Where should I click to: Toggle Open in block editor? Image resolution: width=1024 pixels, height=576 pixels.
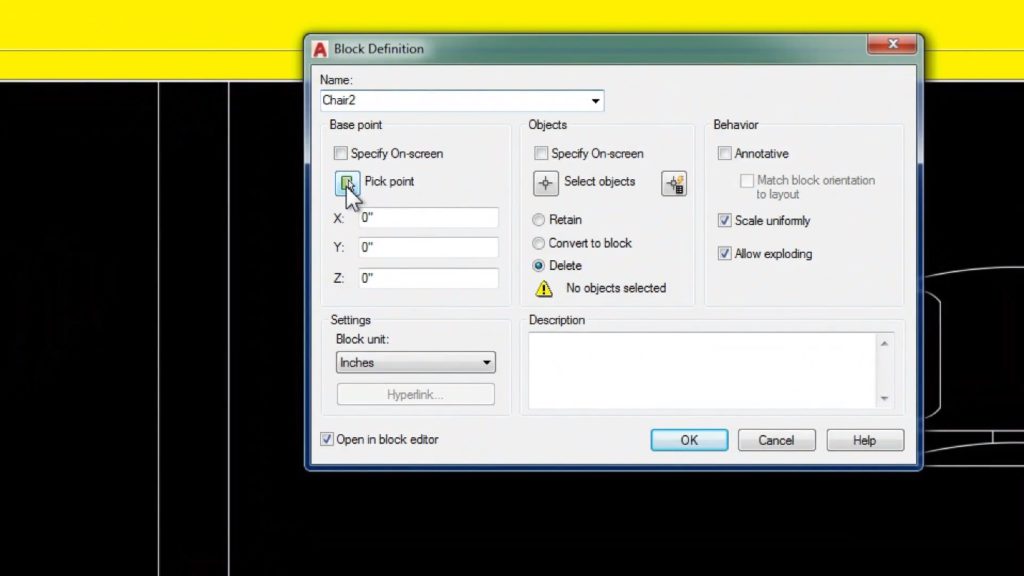tap(327, 439)
